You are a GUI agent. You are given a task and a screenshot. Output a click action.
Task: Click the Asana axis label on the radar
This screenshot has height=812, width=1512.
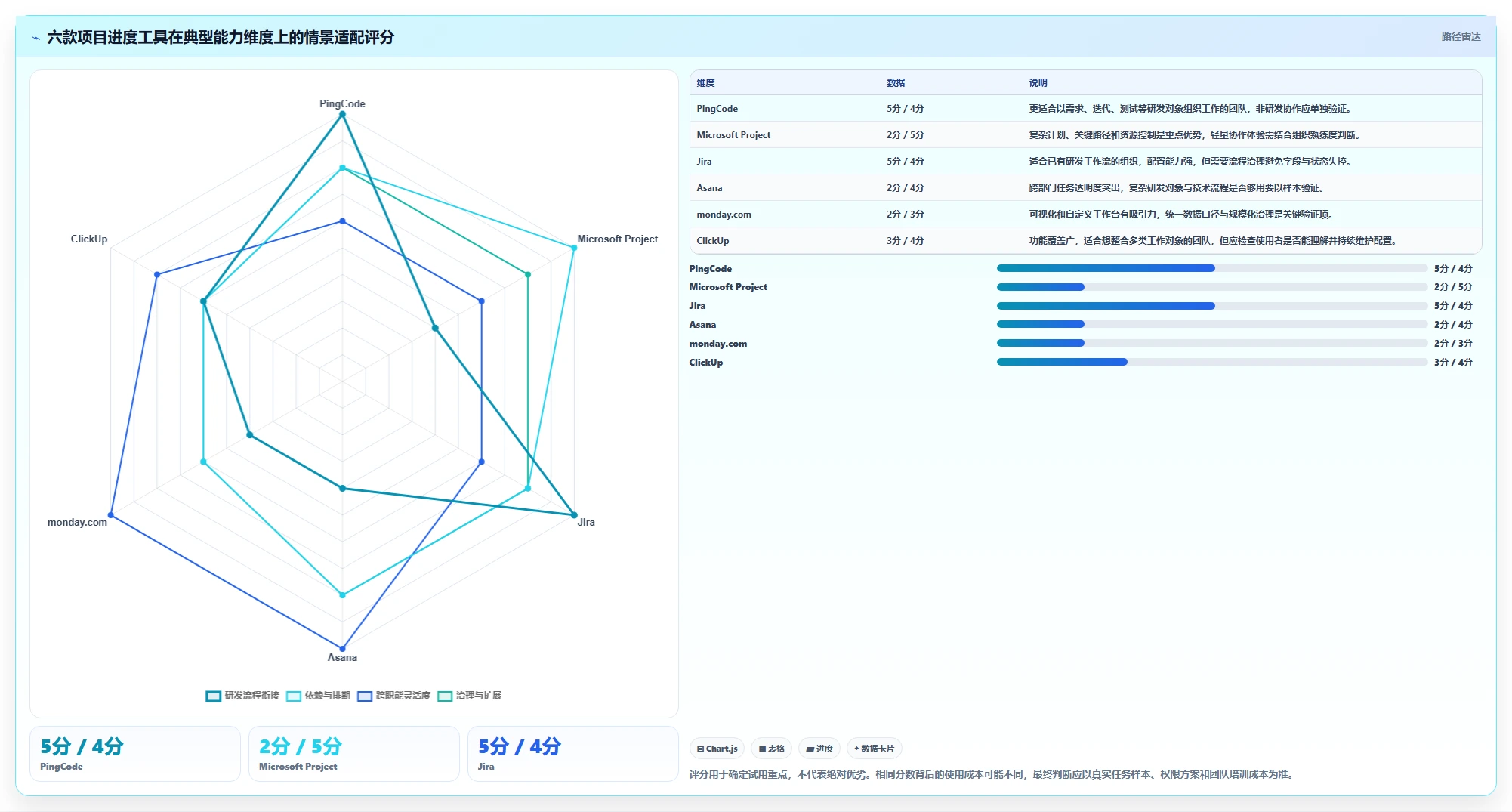pos(342,657)
